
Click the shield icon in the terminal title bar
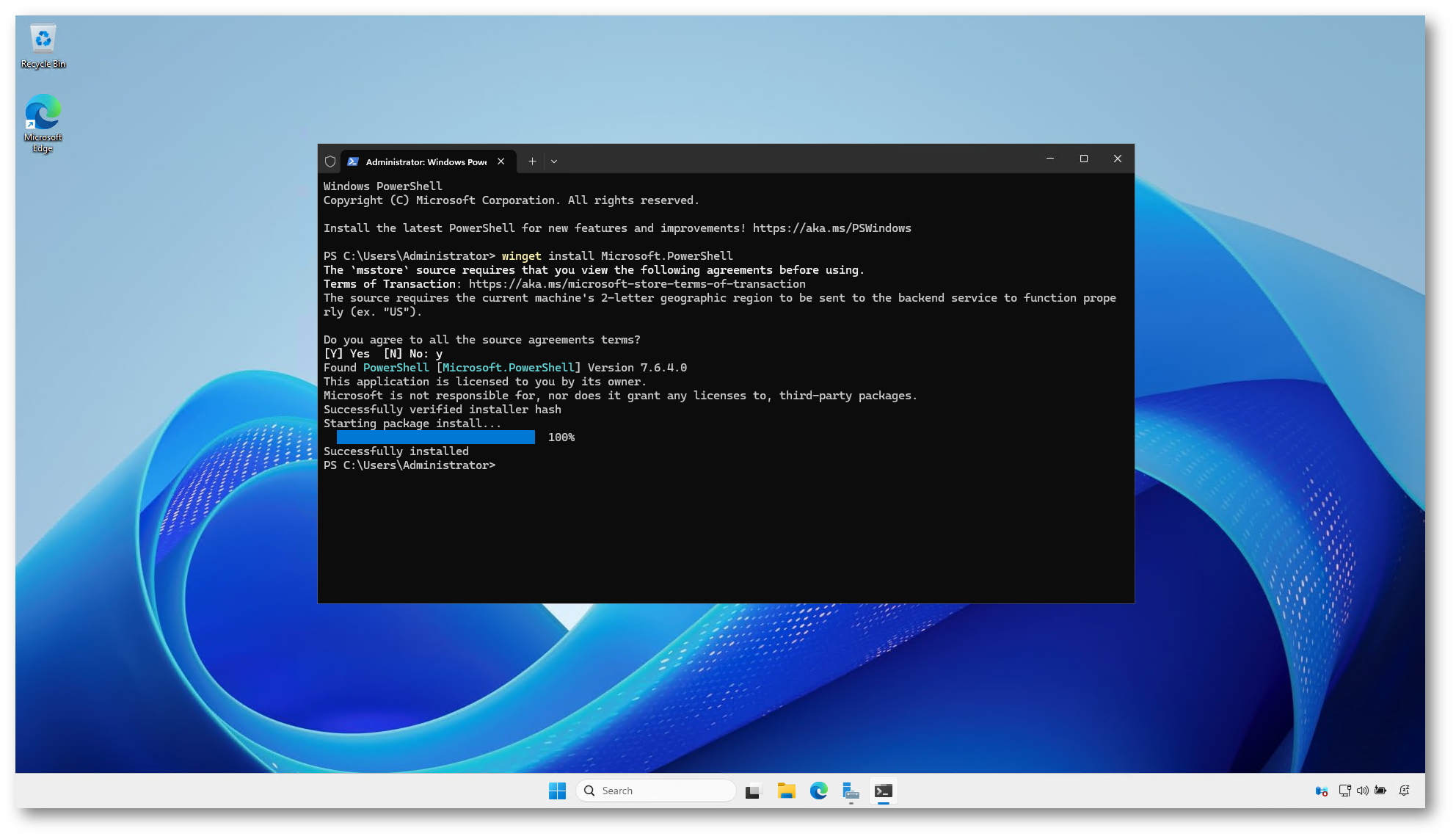(330, 161)
